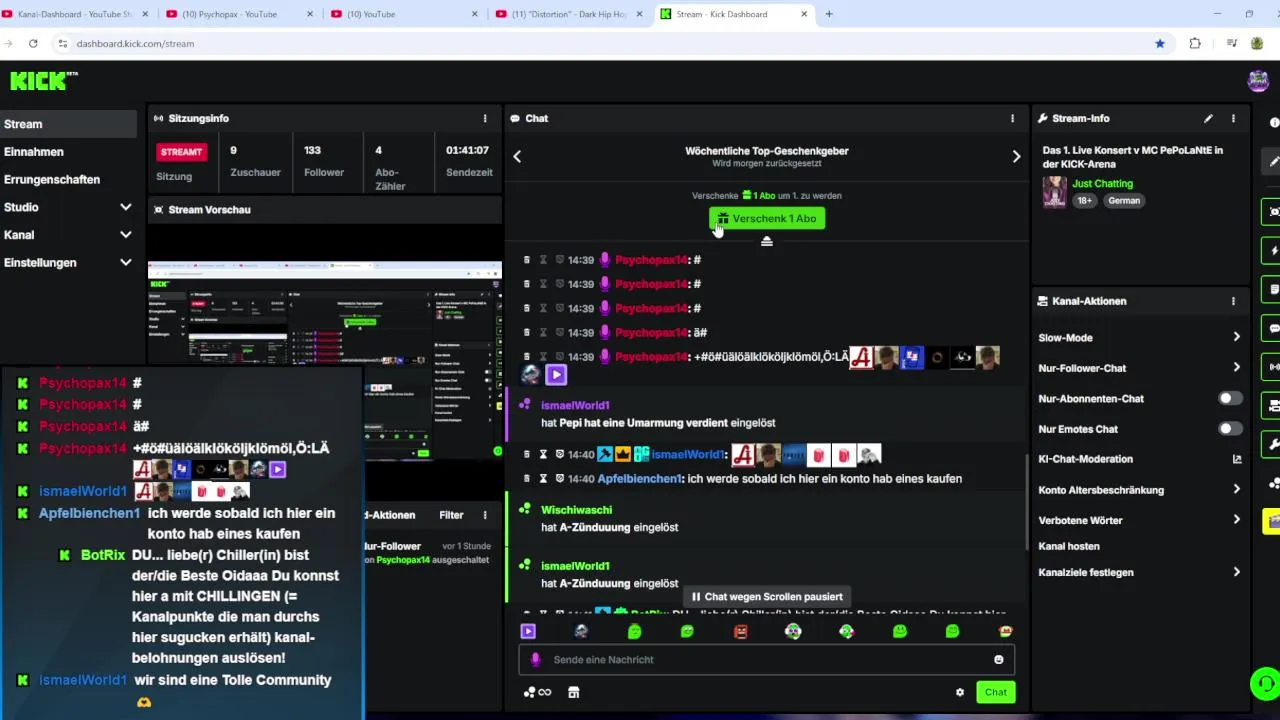This screenshot has width=1280, height=720.
Task: Click ban shield icon on Apfelbienchen1 message
Action: tap(560, 479)
